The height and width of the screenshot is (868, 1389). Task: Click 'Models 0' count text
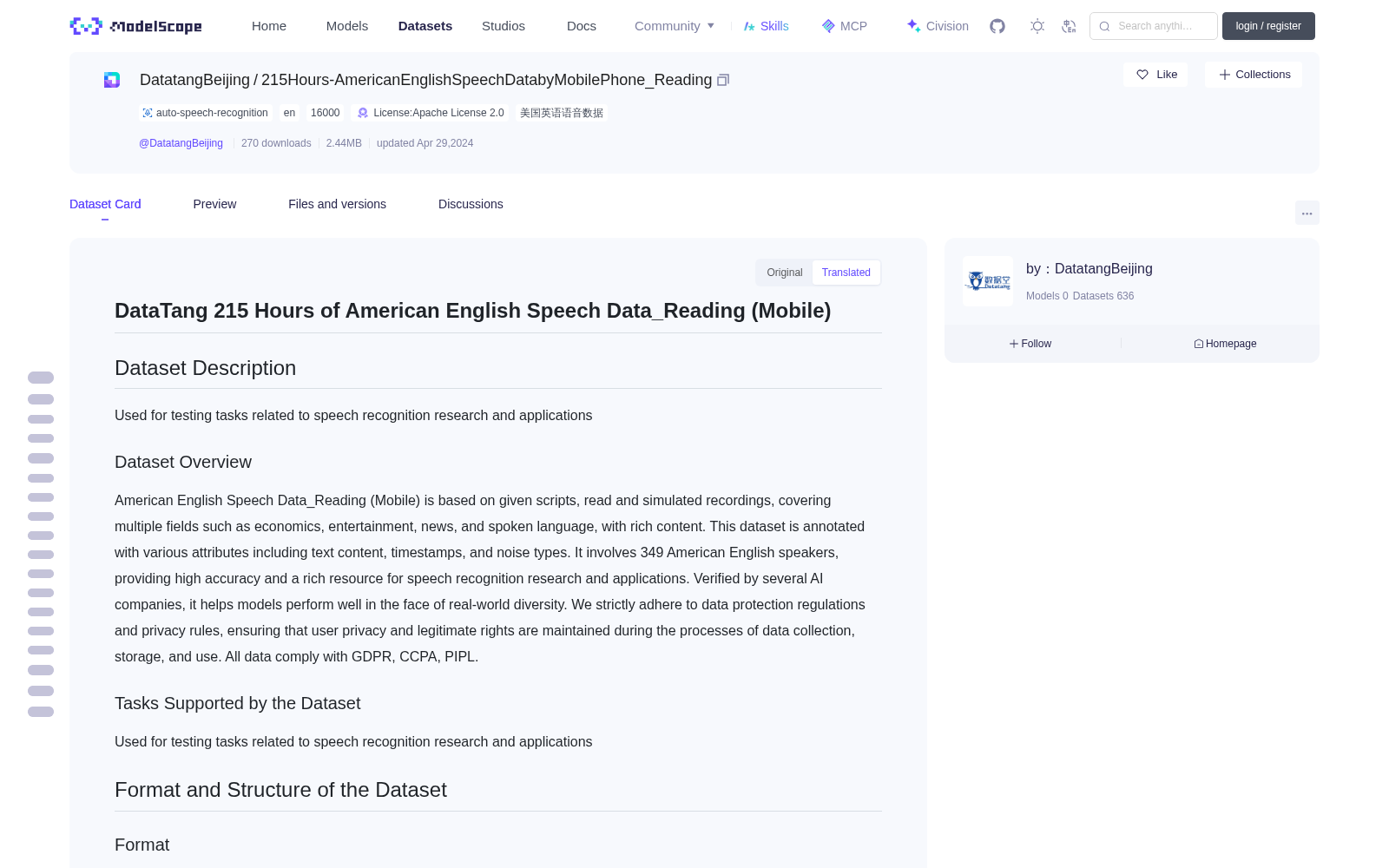1047,296
